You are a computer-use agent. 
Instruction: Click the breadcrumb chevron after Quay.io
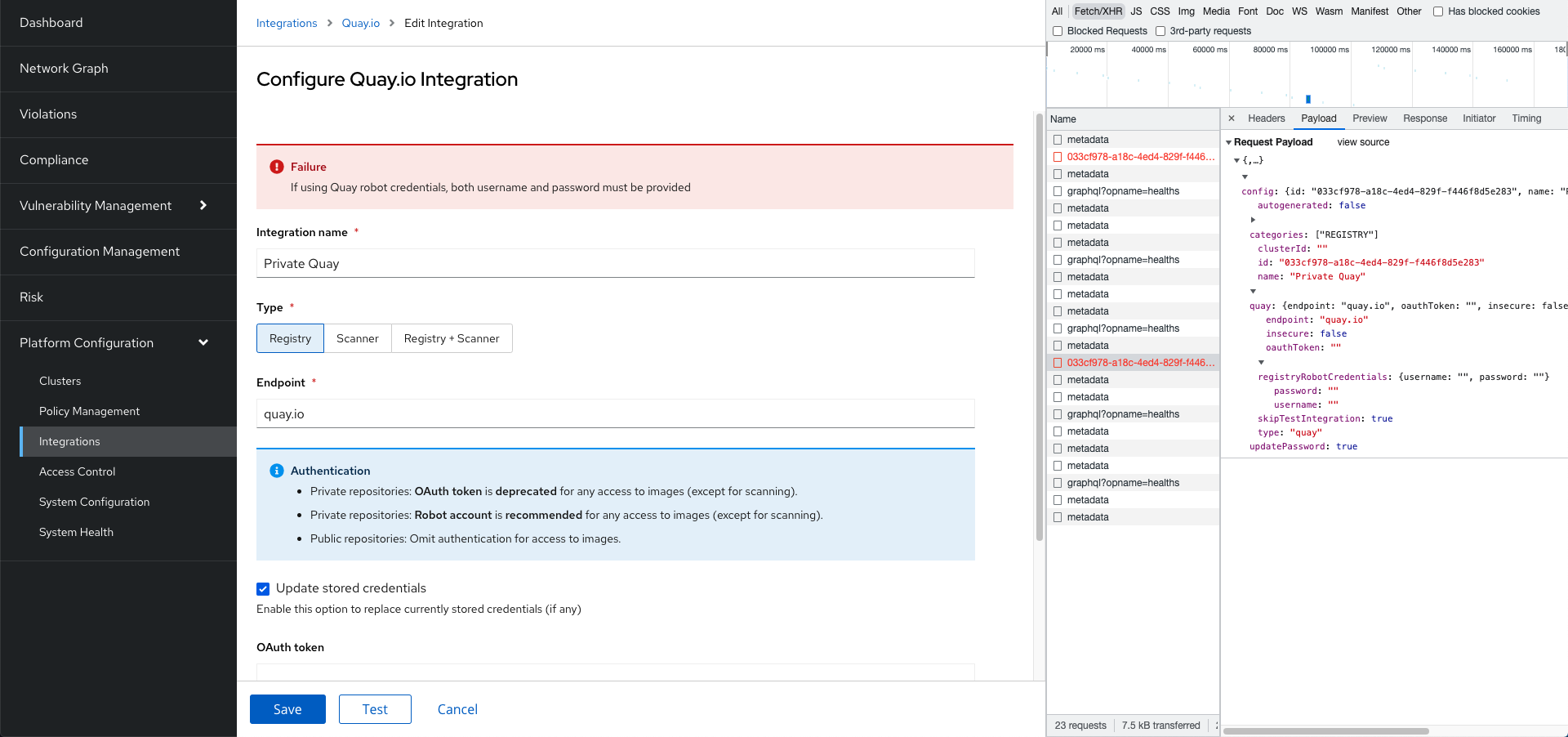392,23
